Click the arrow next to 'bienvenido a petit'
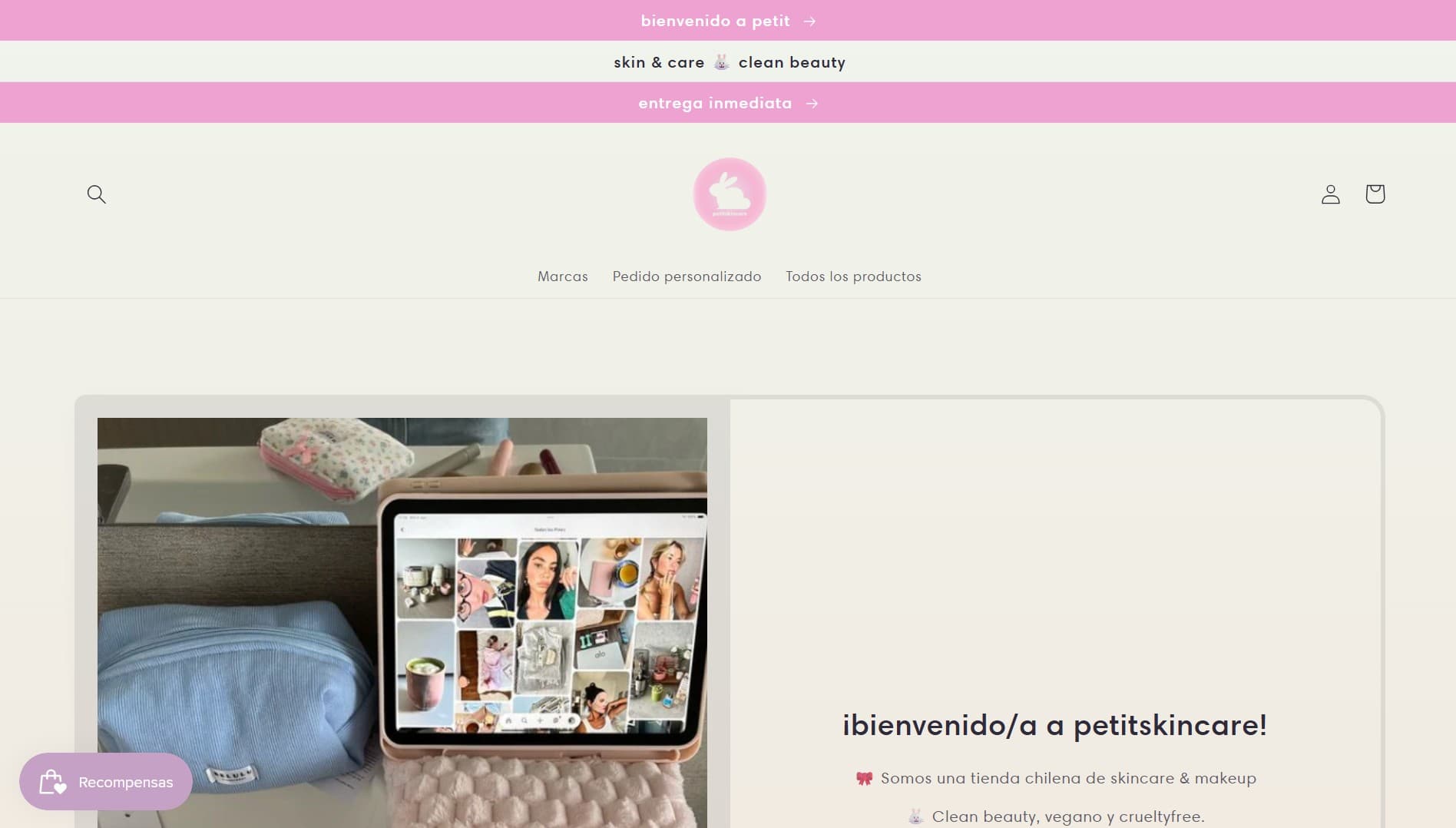Viewport: 1456px width, 828px height. [x=812, y=21]
